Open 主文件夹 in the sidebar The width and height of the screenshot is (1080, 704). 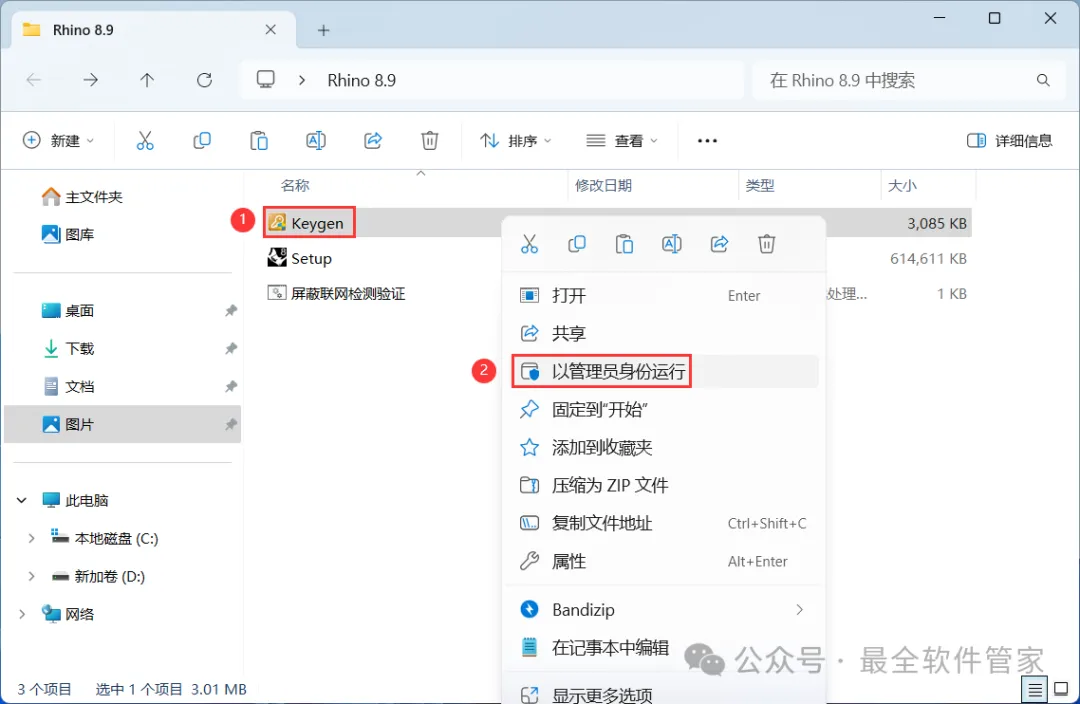click(x=83, y=197)
